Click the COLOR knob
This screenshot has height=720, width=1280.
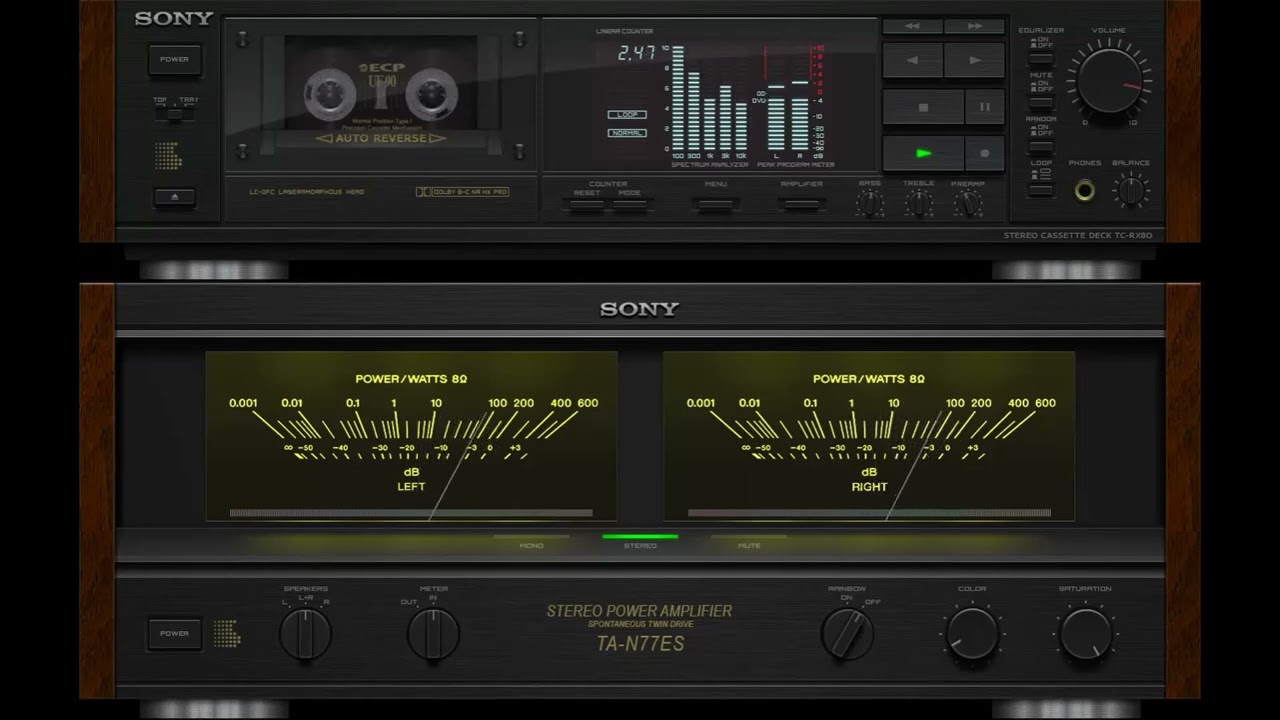coord(972,634)
